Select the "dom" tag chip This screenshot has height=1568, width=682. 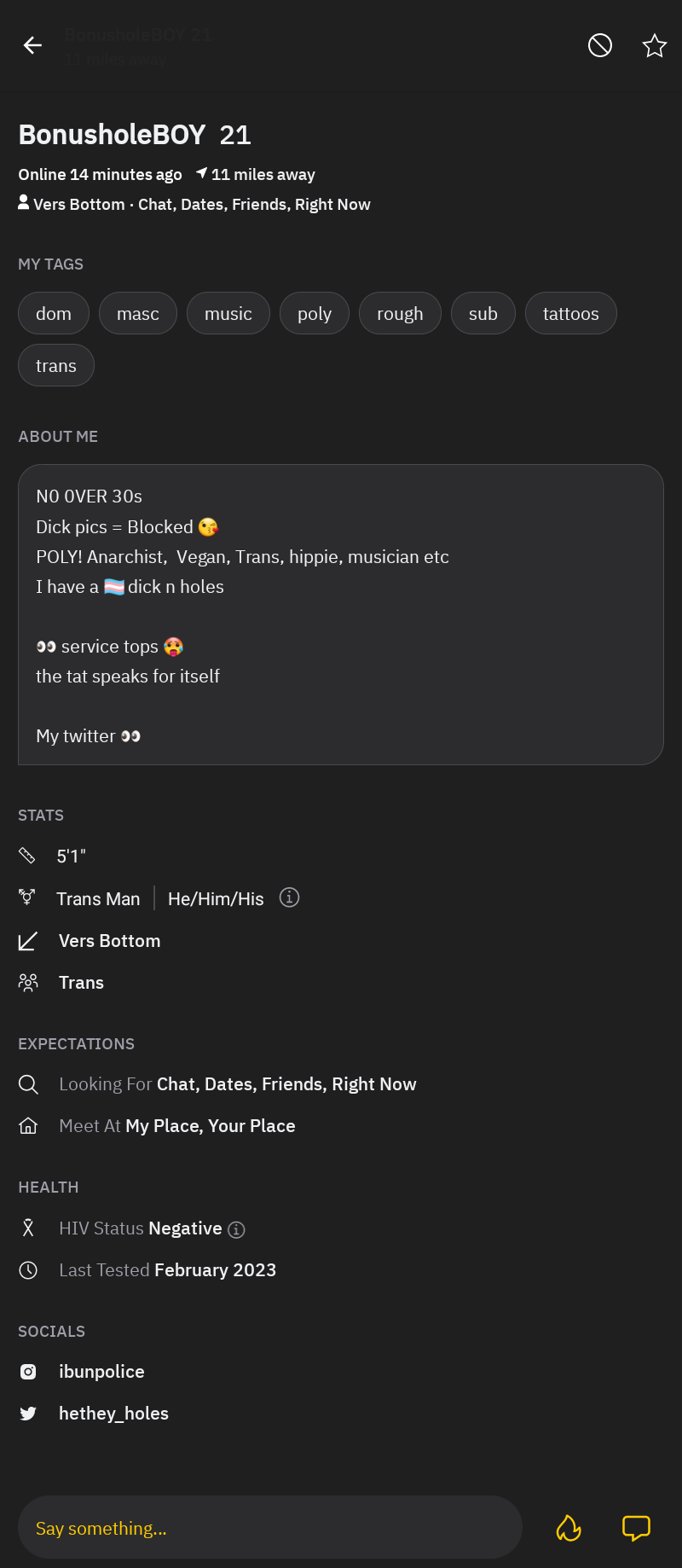tap(54, 314)
